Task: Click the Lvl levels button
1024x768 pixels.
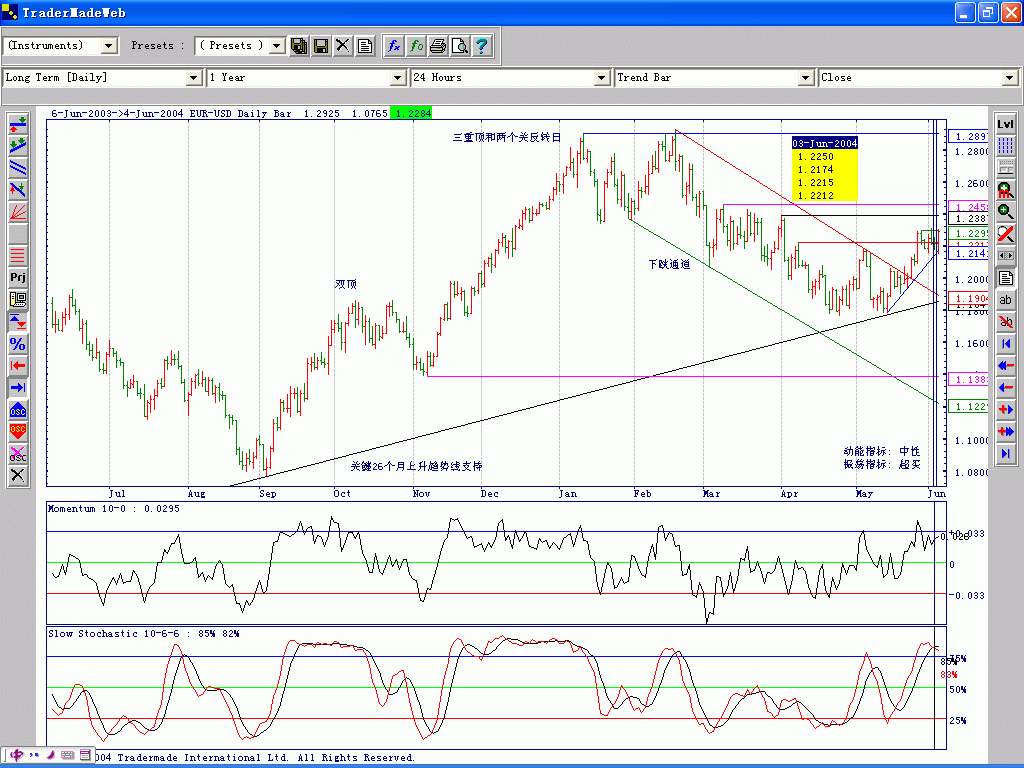Action: click(1006, 124)
